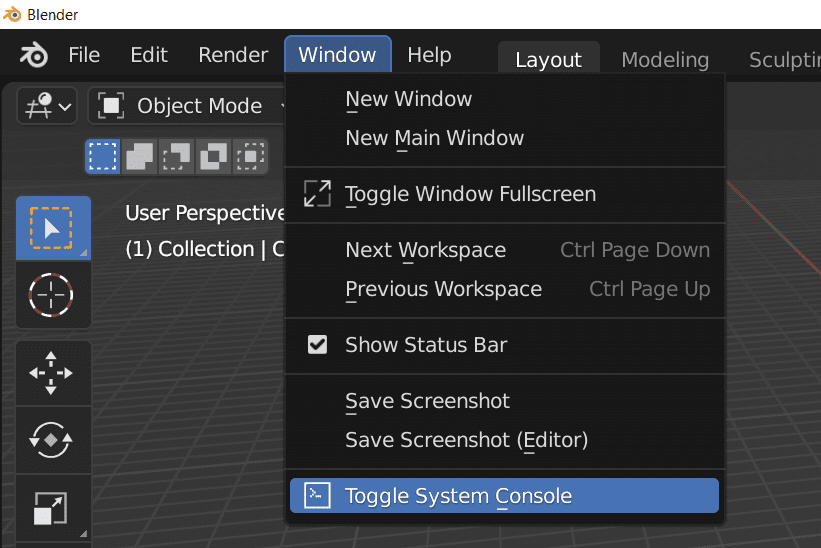Click the Show Status Bar label
Screen dimensions: 821x548
(426, 345)
